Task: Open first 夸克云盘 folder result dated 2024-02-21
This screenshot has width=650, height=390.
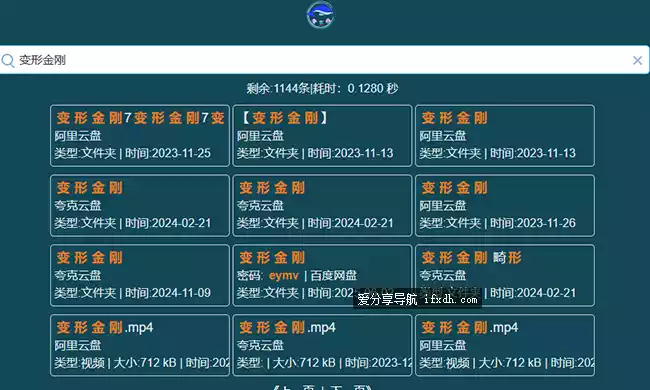Action: click(x=140, y=206)
